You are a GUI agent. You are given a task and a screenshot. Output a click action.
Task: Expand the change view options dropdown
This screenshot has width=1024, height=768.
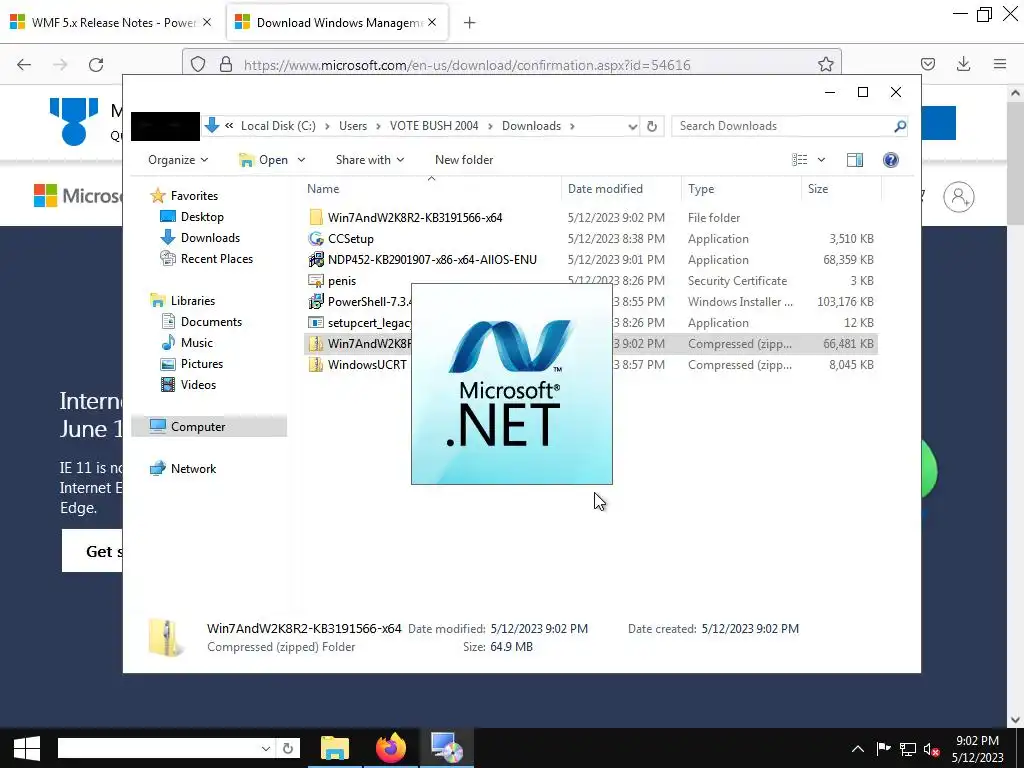[x=822, y=160]
